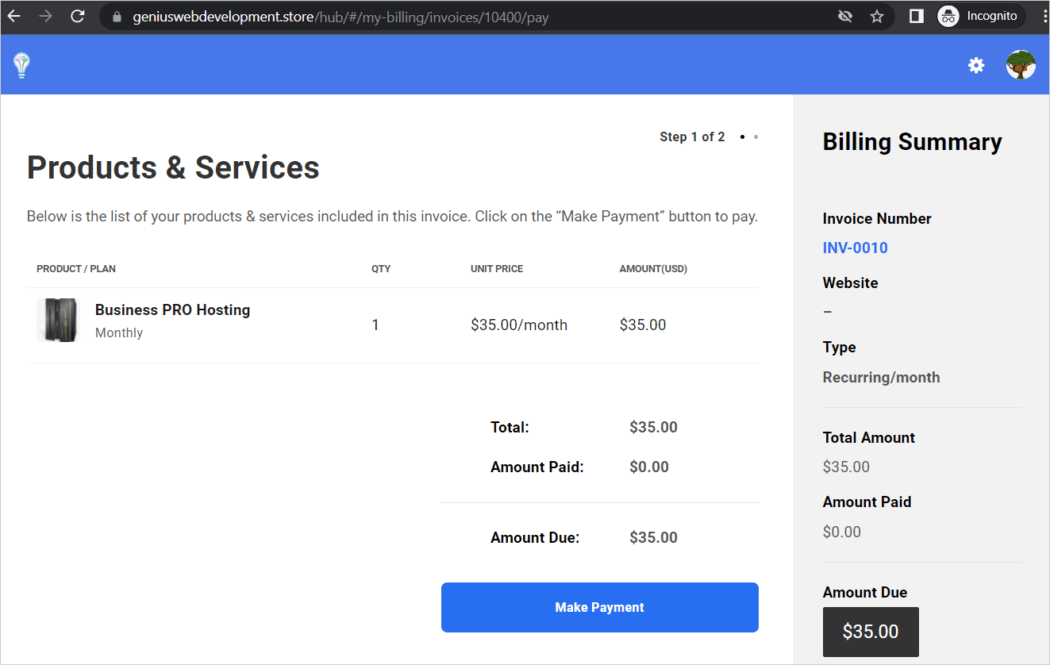Select the second step indicator dot
Screen dimensions: 1050x665
(x=756, y=136)
